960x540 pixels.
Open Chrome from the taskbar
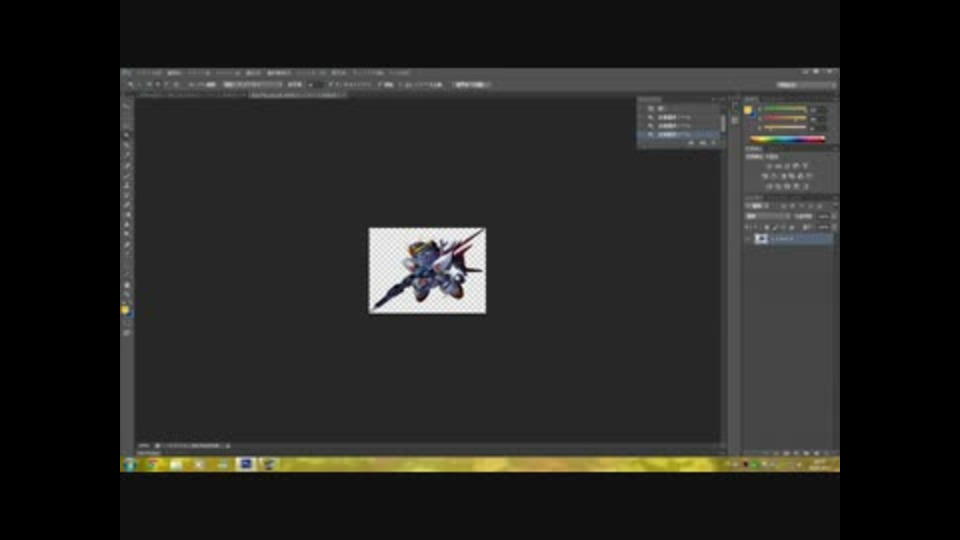(152, 465)
